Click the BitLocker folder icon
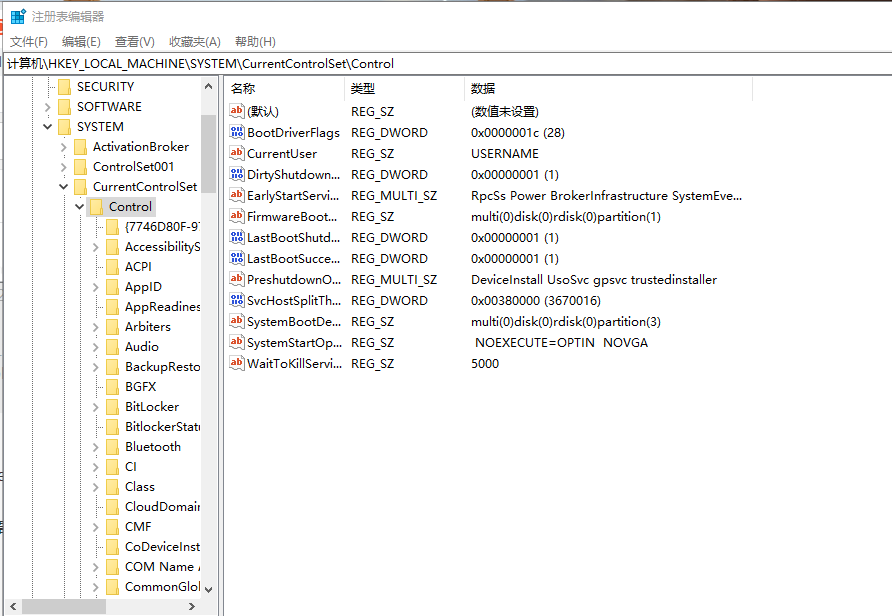 click(x=112, y=407)
